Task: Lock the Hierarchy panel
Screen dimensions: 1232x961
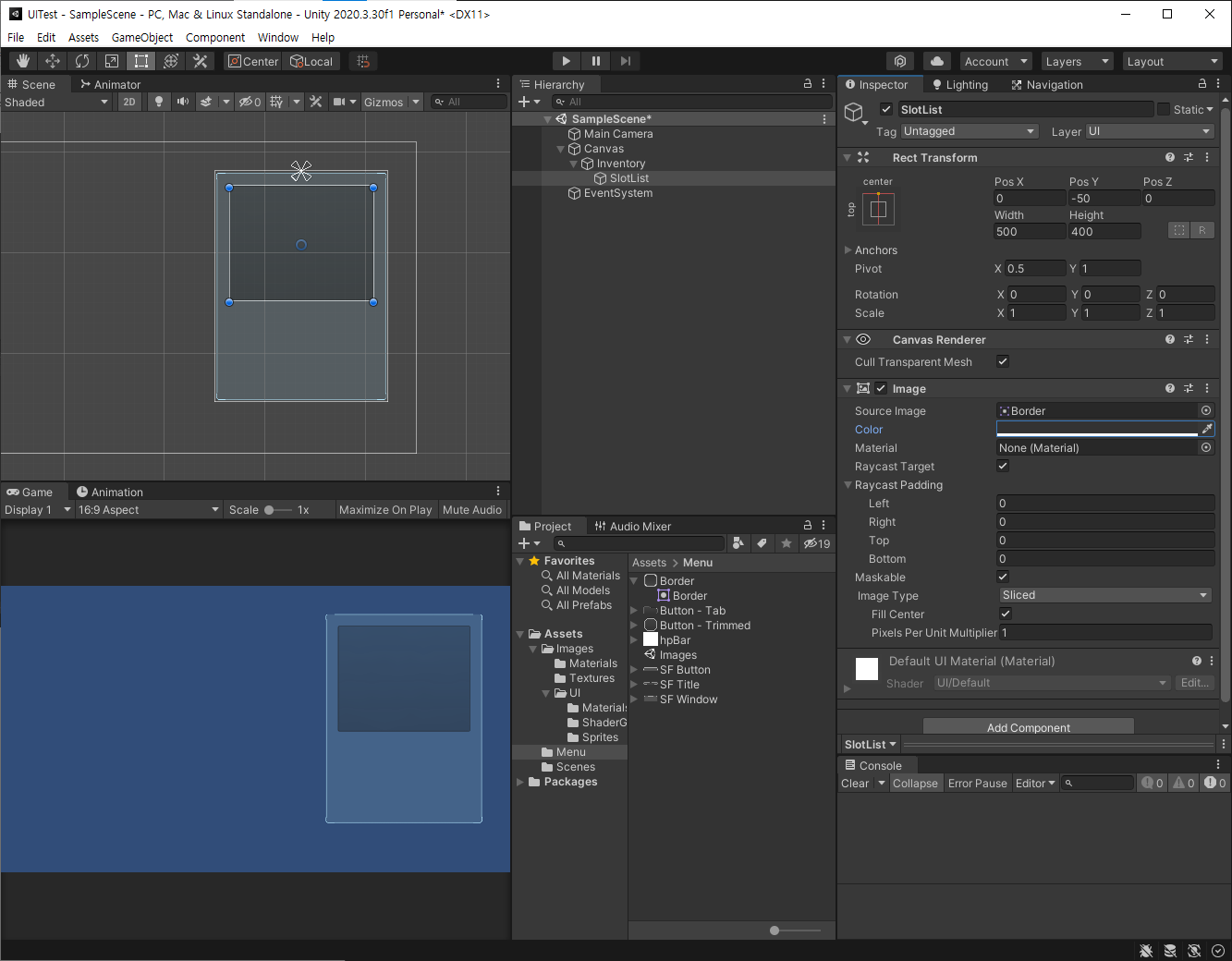Action: pos(808,83)
